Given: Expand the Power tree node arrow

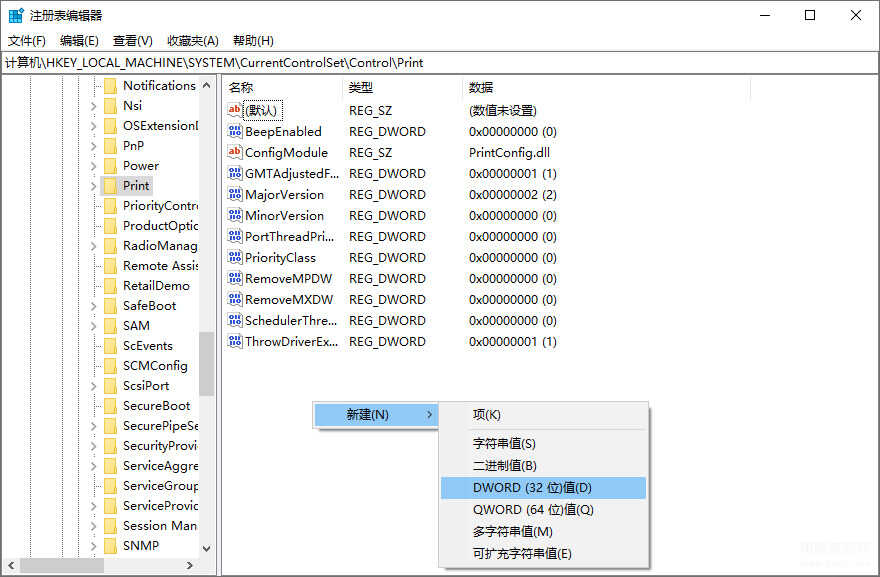Looking at the screenshot, I should [x=94, y=166].
